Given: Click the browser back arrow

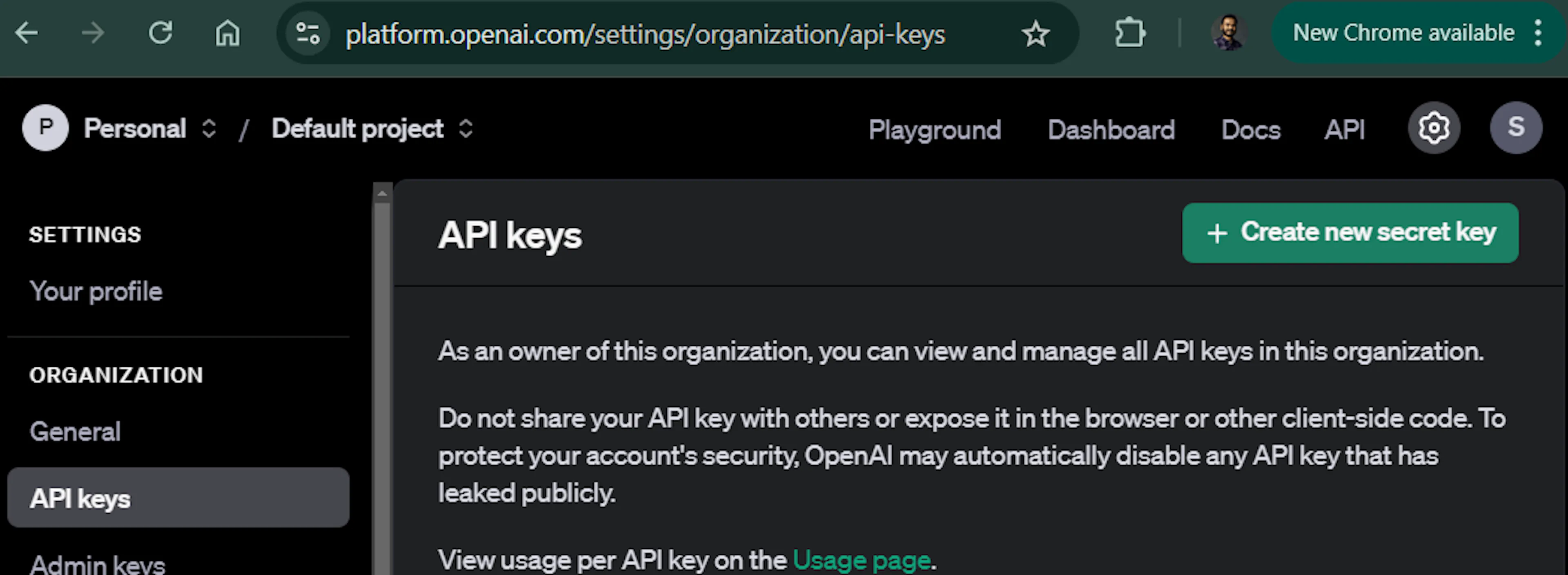Looking at the screenshot, I should (x=26, y=33).
